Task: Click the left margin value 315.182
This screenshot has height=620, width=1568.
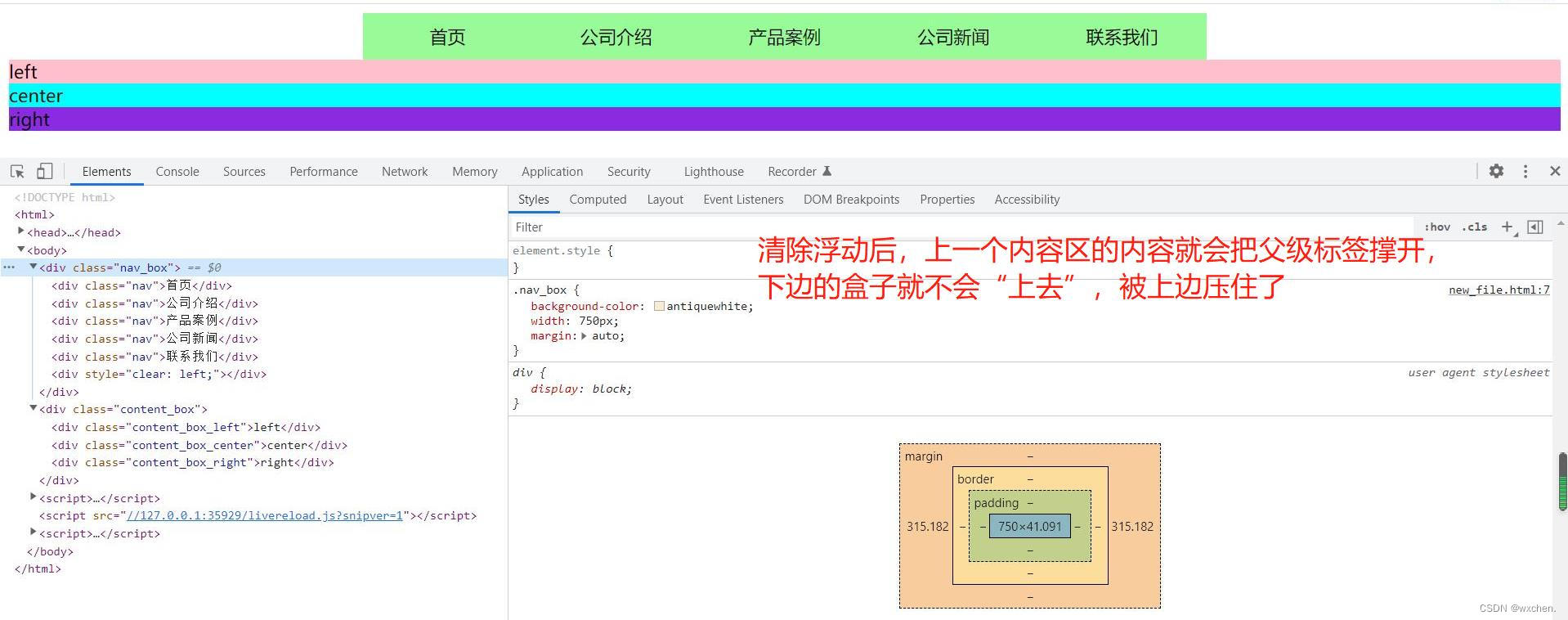Action: pos(927,526)
